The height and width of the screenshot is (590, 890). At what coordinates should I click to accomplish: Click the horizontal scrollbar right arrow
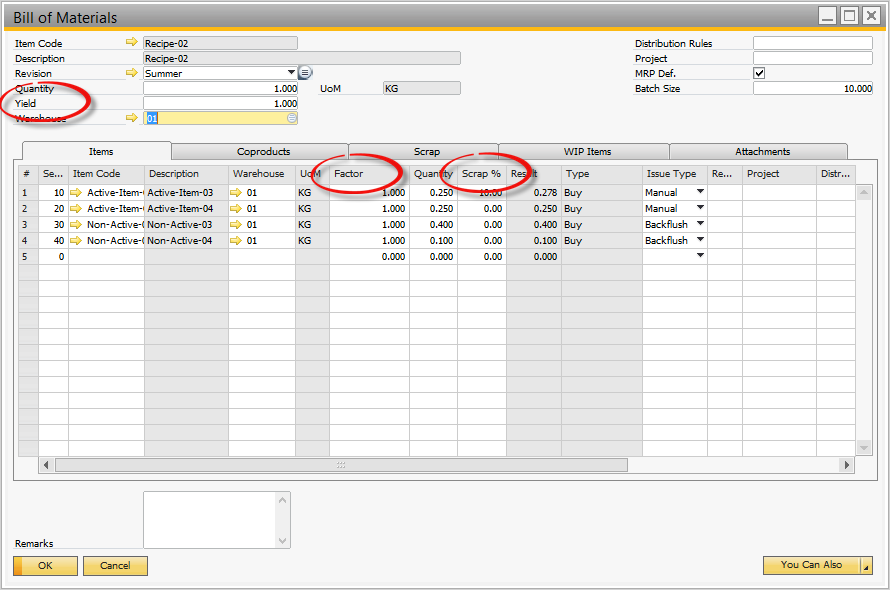tap(847, 465)
